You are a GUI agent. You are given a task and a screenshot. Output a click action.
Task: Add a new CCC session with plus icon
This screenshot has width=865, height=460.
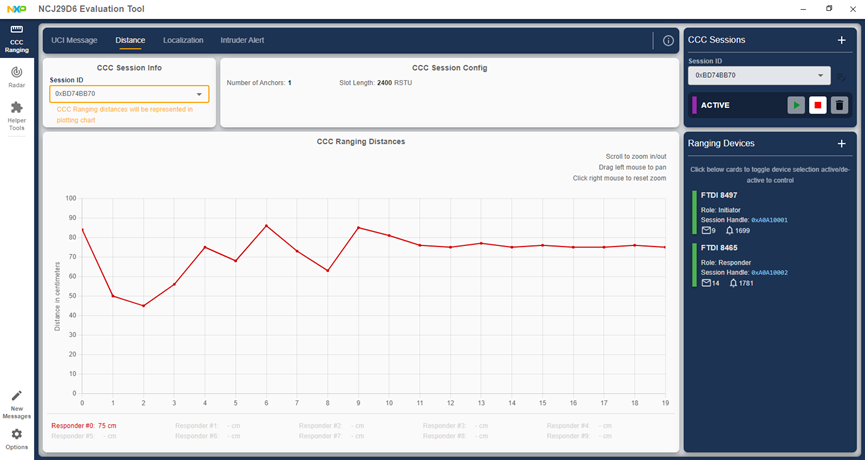(x=841, y=40)
